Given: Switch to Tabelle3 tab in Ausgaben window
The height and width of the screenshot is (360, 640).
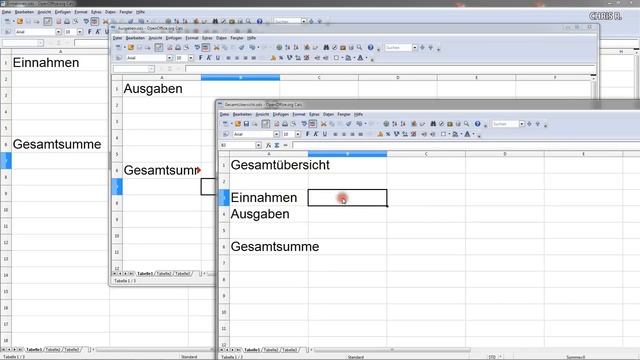Looking at the screenshot, I should point(182,273).
